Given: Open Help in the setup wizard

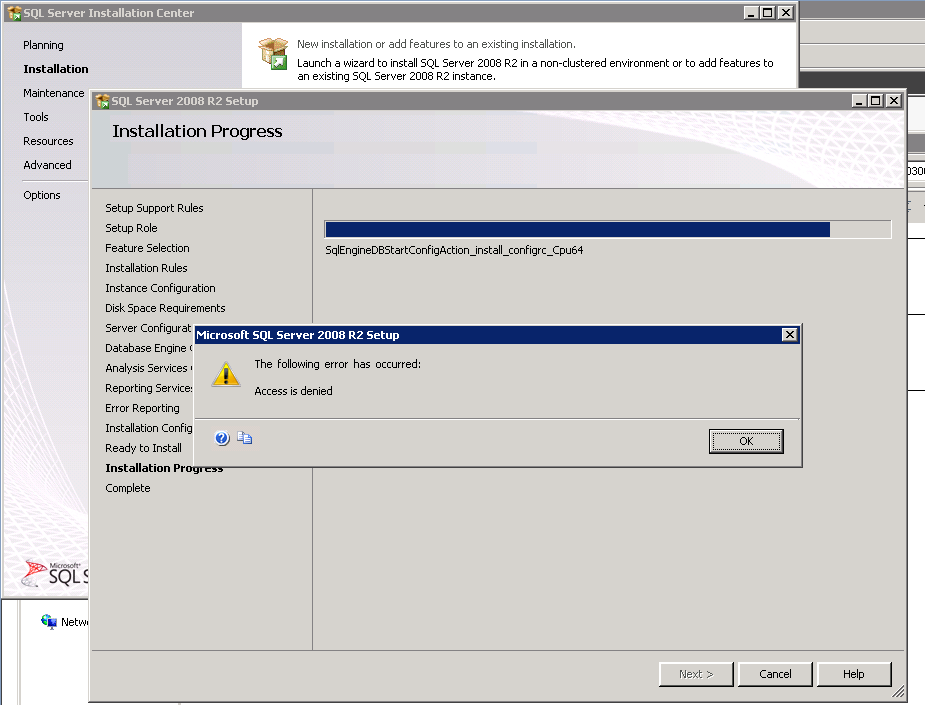Looking at the screenshot, I should pos(854,674).
